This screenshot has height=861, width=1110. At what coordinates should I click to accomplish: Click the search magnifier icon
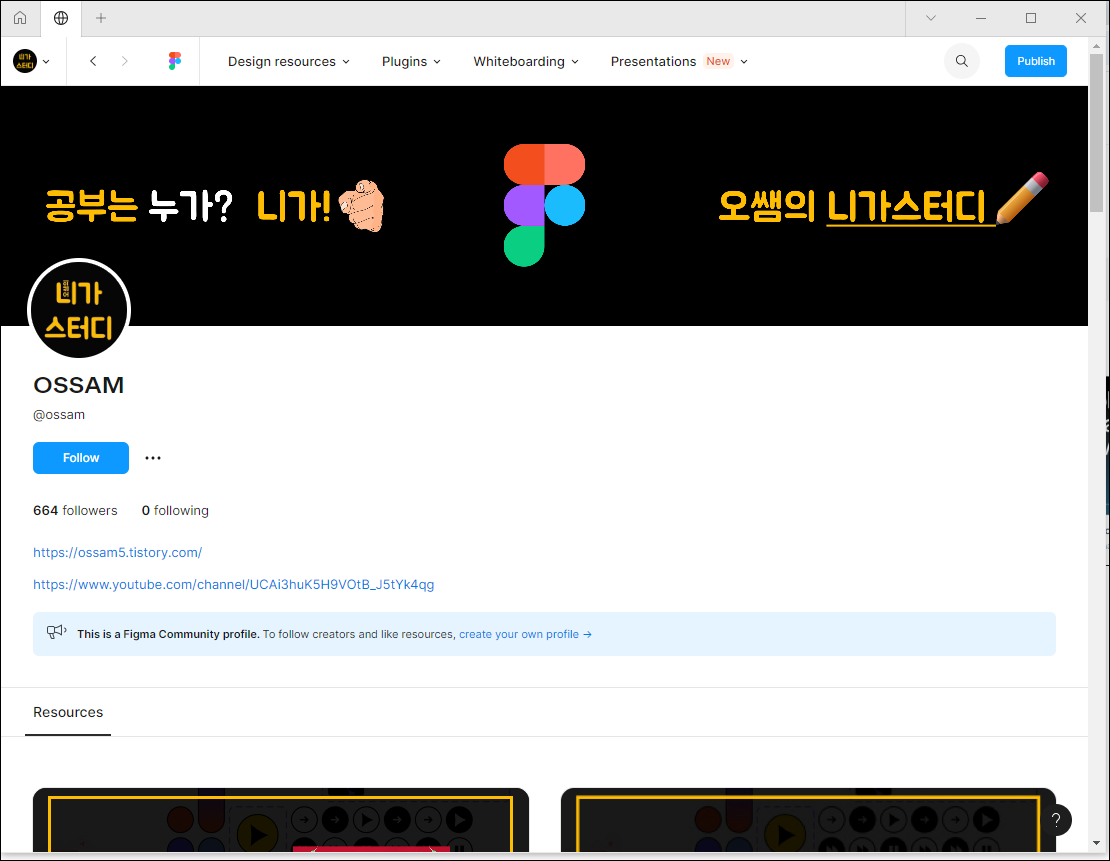pos(961,61)
